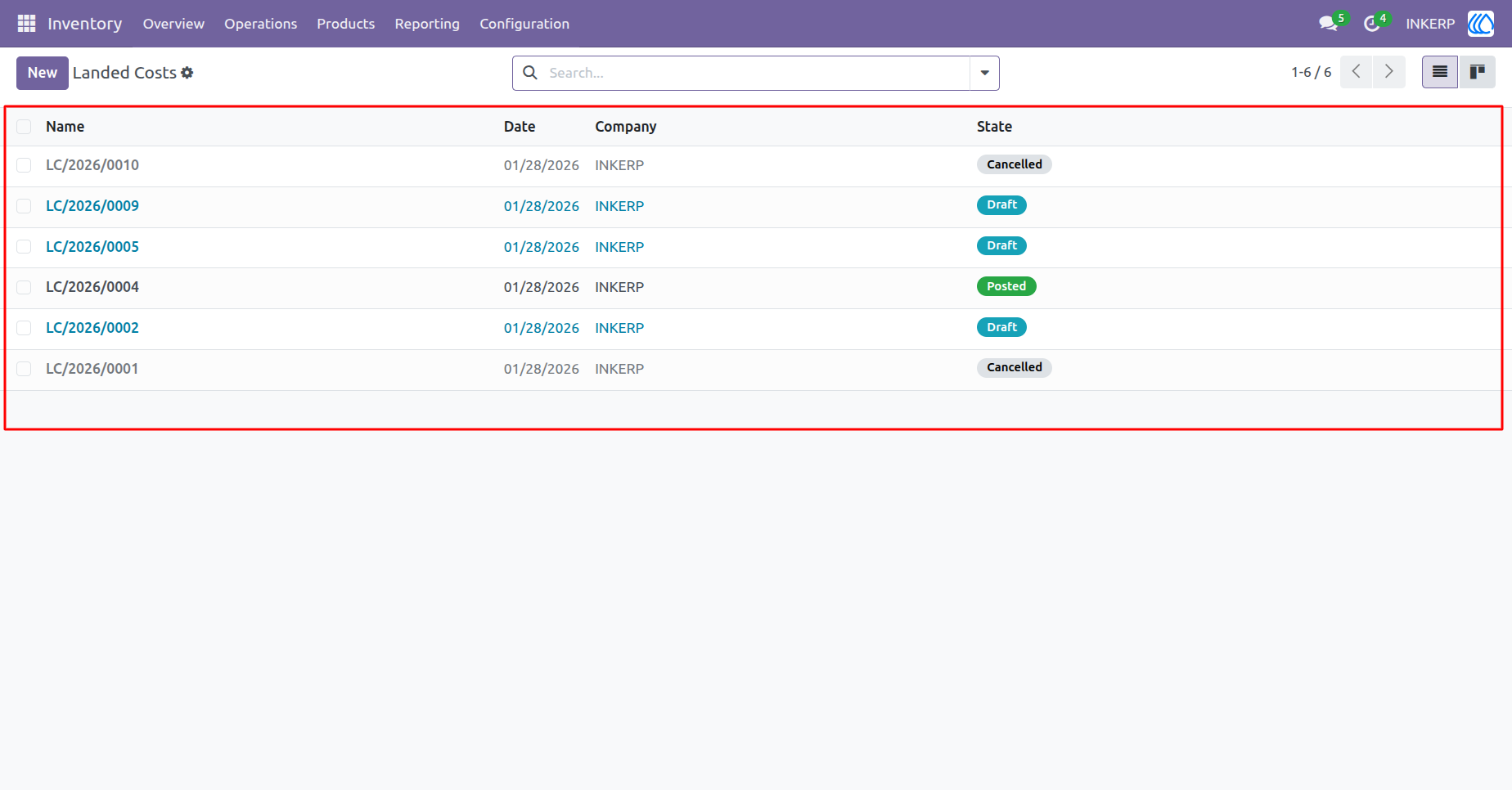Open record LC/2026/0002
Image resolution: width=1512 pixels, height=790 pixels.
pos(92,328)
